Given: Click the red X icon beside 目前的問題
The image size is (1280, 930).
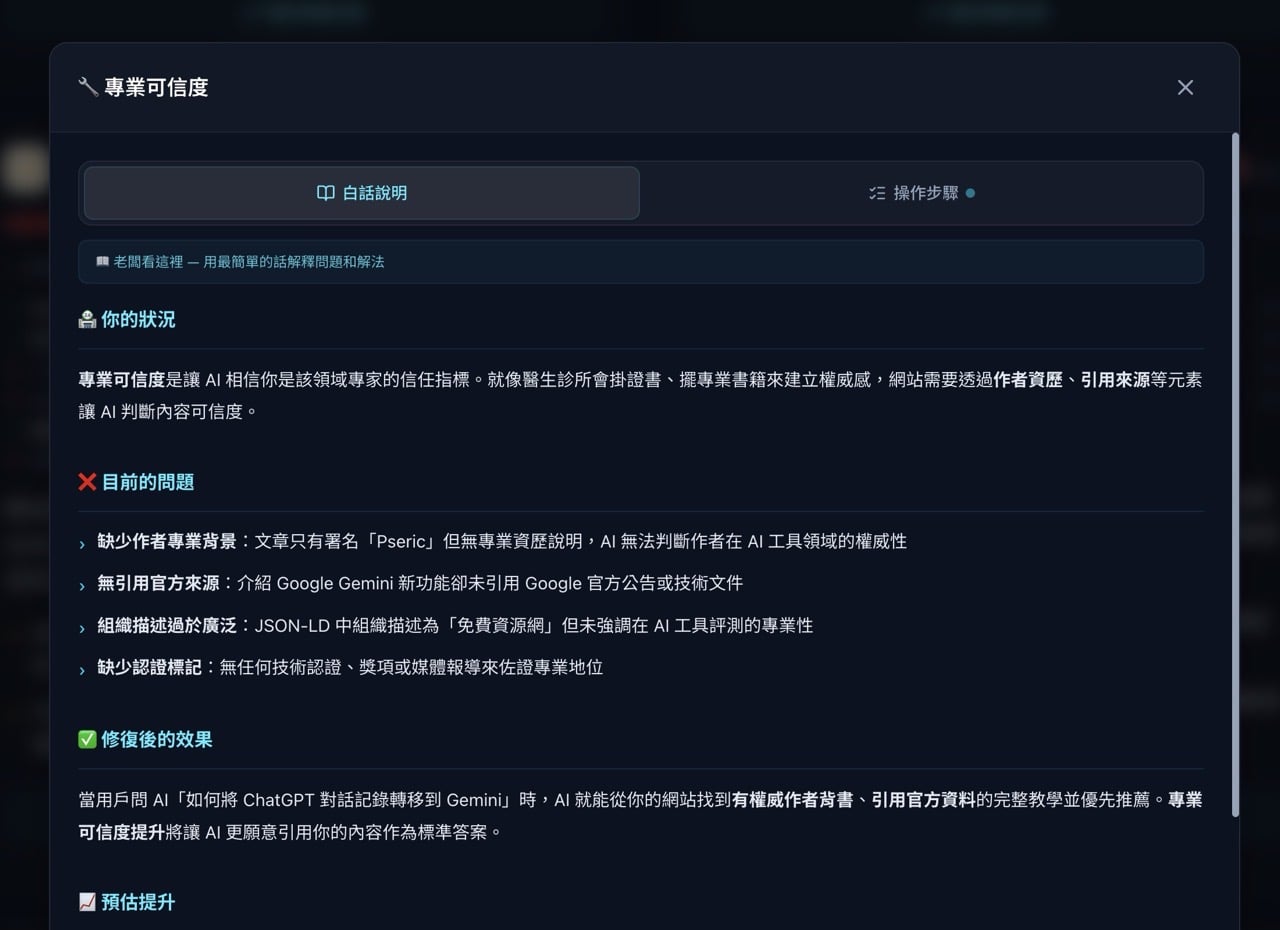Looking at the screenshot, I should tap(87, 482).
